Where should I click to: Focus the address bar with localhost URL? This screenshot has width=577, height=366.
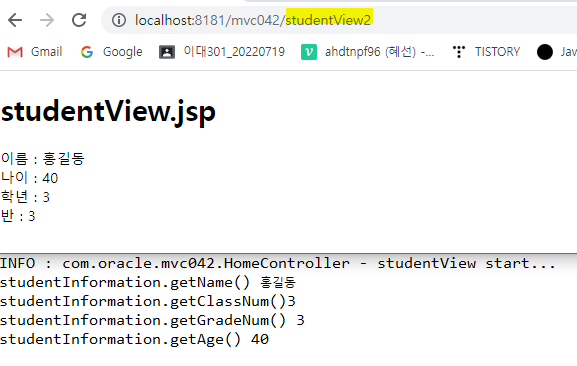[339, 20]
